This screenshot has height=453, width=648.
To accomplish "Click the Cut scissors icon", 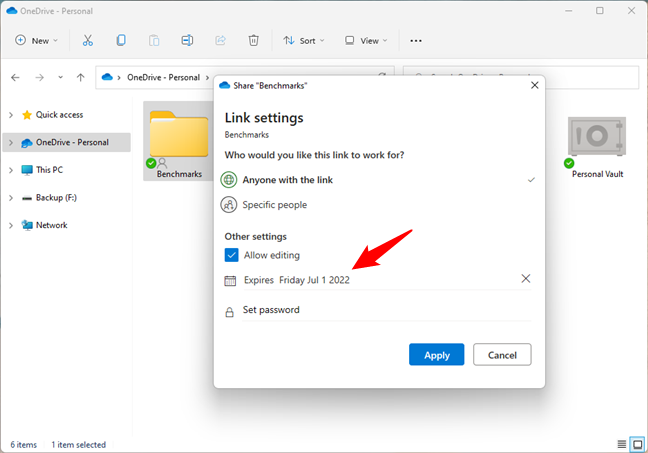I will (88, 41).
